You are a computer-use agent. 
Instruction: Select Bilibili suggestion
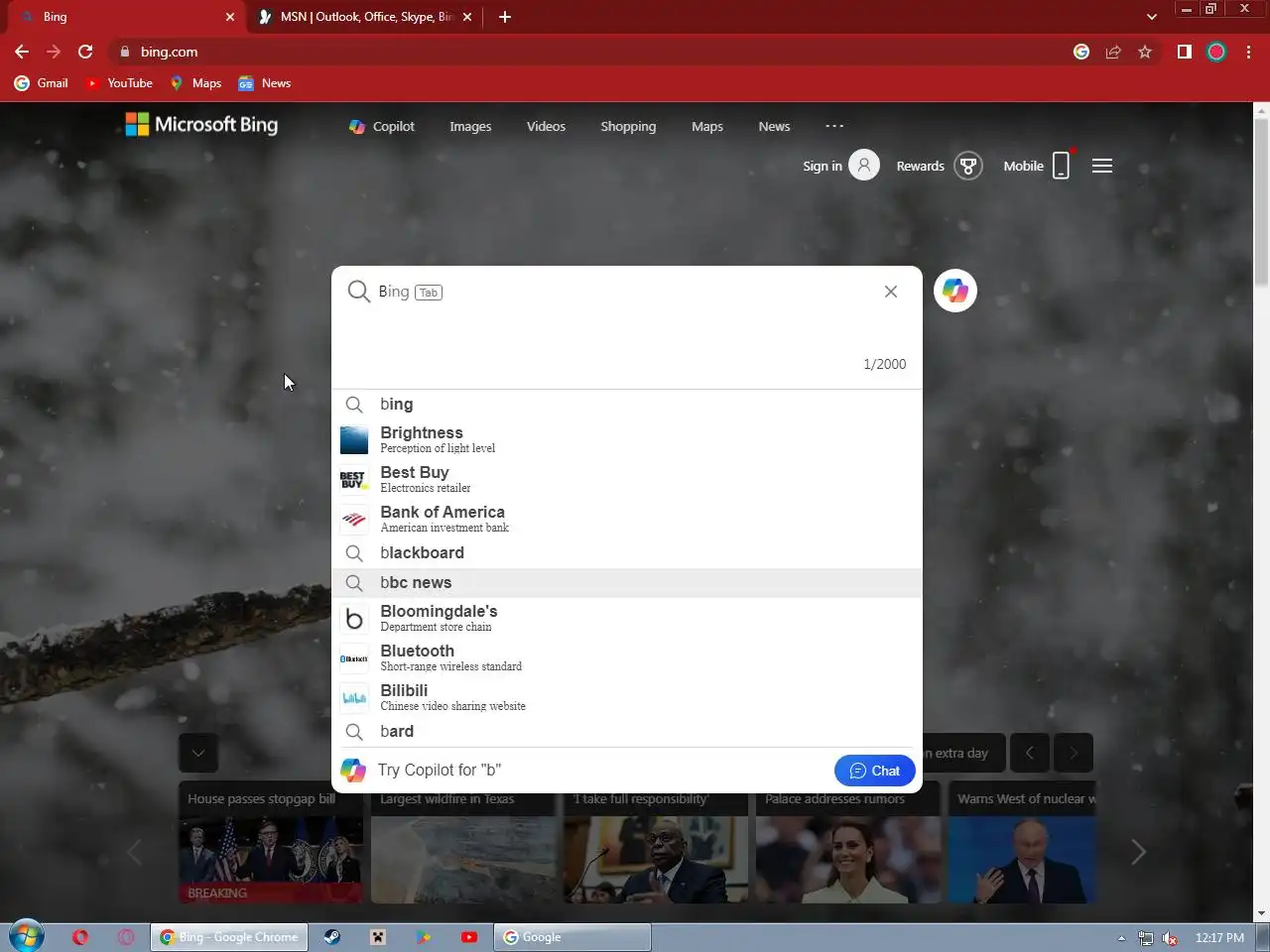click(627, 697)
